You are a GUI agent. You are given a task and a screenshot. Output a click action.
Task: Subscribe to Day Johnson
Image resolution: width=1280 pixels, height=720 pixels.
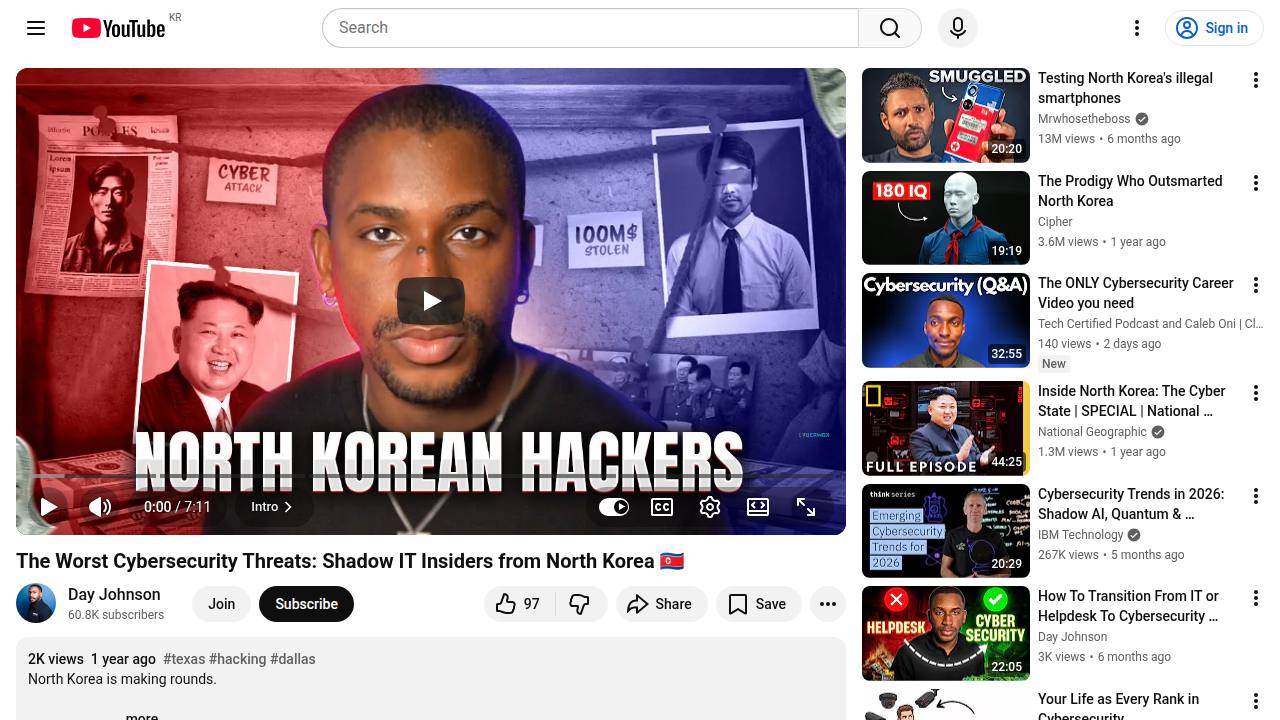(306, 604)
